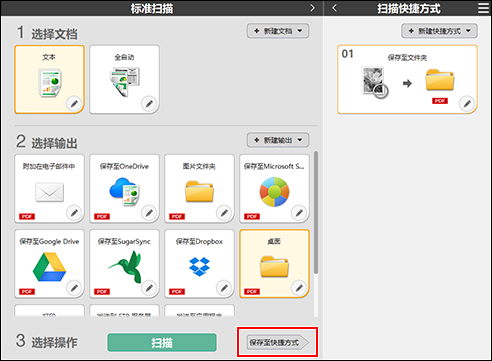Open the 新建快捷方式 dropdown button

(x=439, y=31)
